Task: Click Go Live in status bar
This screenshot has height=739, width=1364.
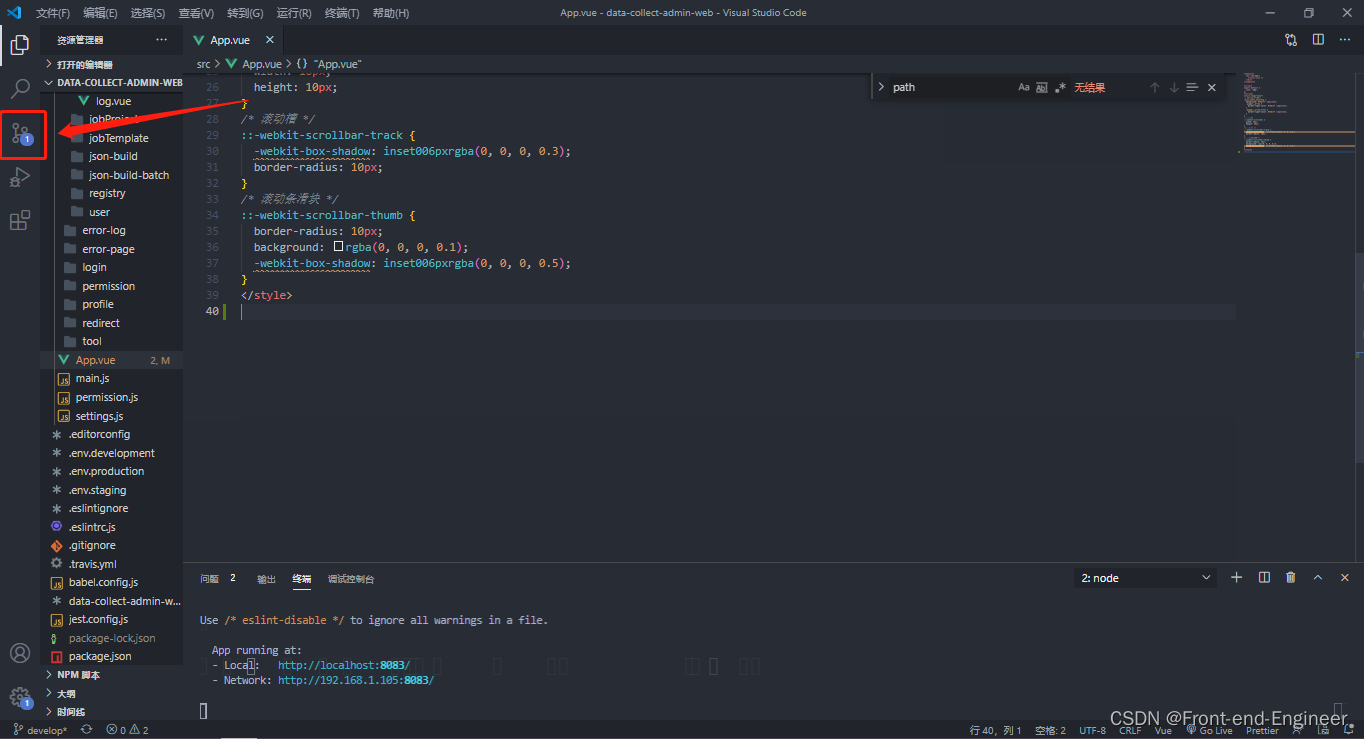Action: (x=1209, y=730)
